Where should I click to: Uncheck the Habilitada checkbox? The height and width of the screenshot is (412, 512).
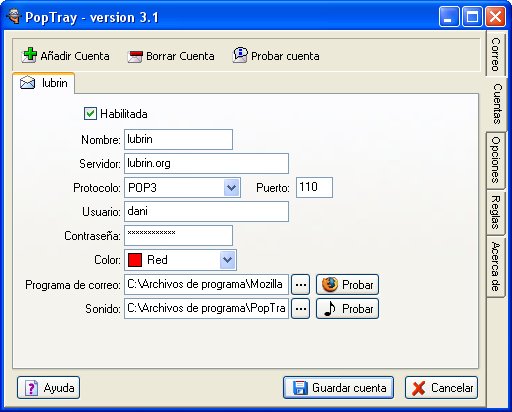[90, 114]
